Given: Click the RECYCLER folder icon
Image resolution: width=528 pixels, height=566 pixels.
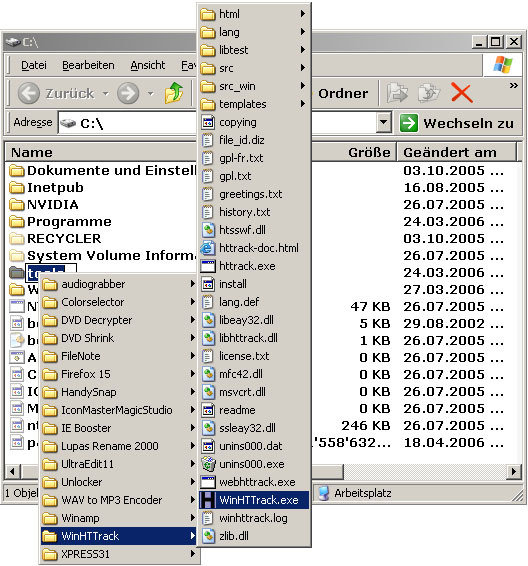Looking at the screenshot, I should click(x=16, y=238).
